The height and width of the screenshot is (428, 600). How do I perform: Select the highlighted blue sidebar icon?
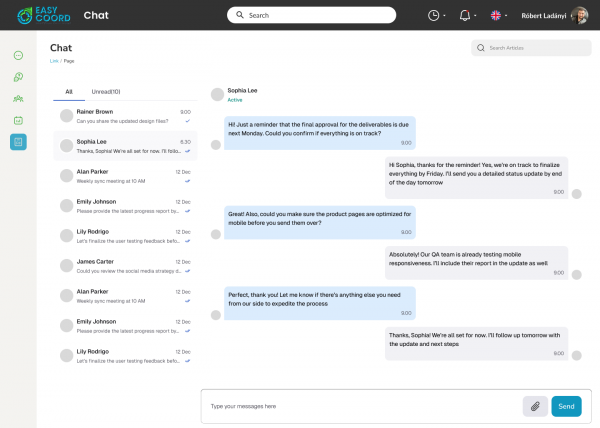(18, 142)
